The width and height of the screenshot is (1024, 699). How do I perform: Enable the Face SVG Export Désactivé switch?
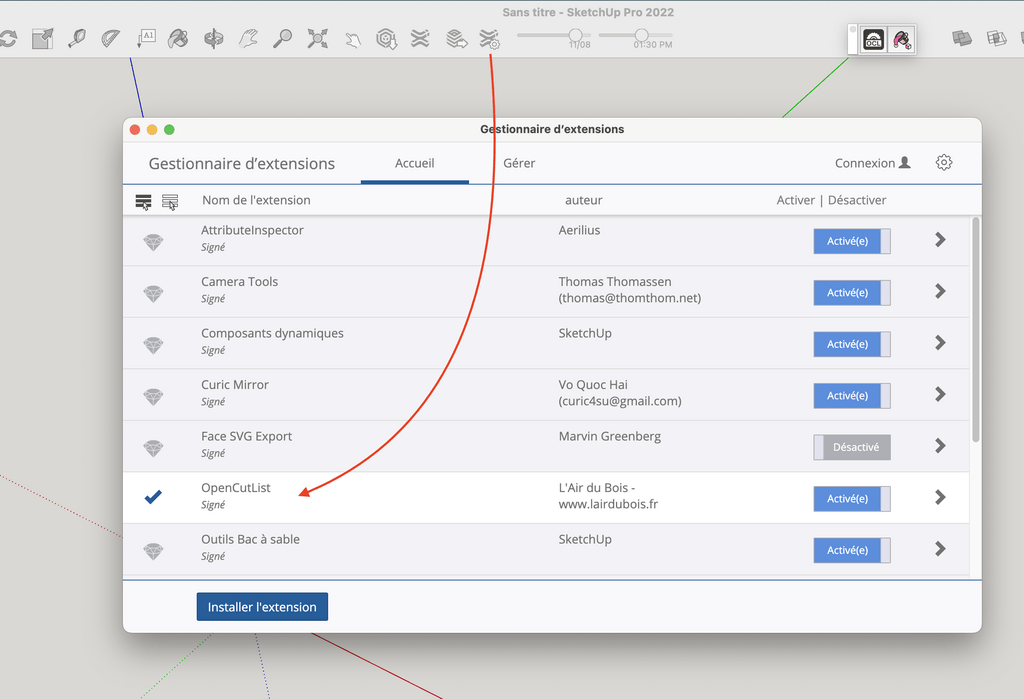tap(852, 447)
